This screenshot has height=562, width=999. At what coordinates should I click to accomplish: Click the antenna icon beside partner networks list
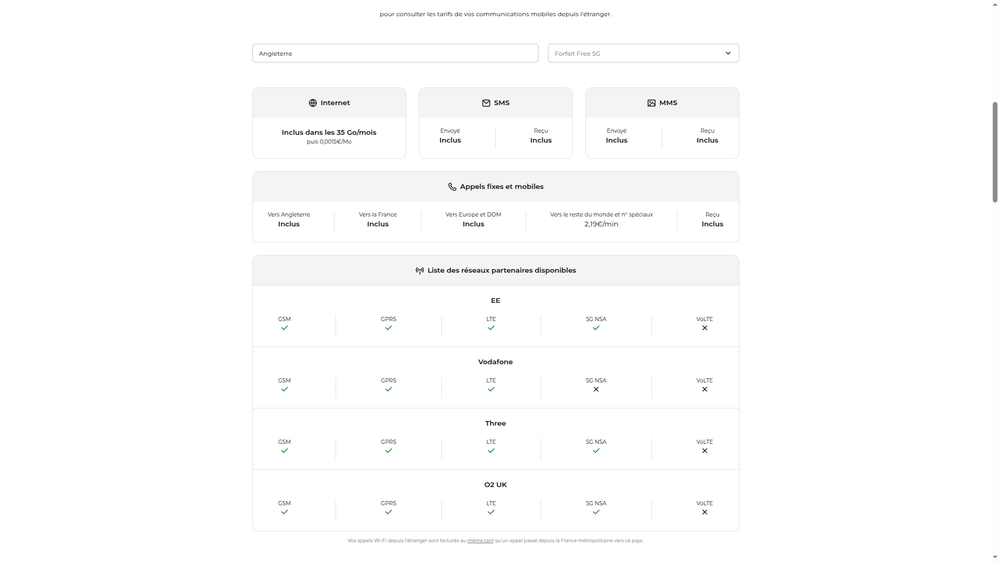(420, 271)
